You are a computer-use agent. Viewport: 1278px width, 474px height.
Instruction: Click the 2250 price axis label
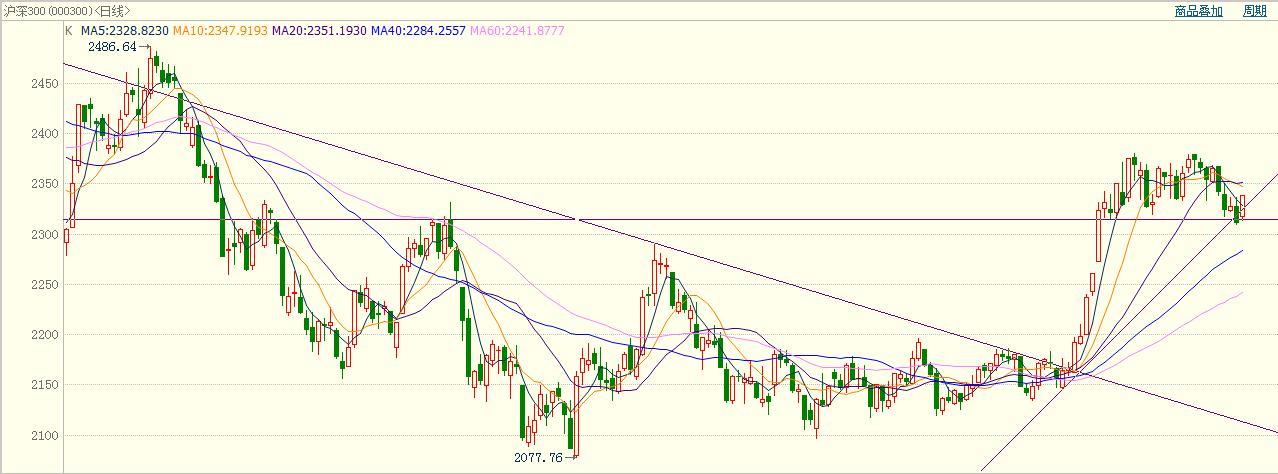[x=44, y=285]
